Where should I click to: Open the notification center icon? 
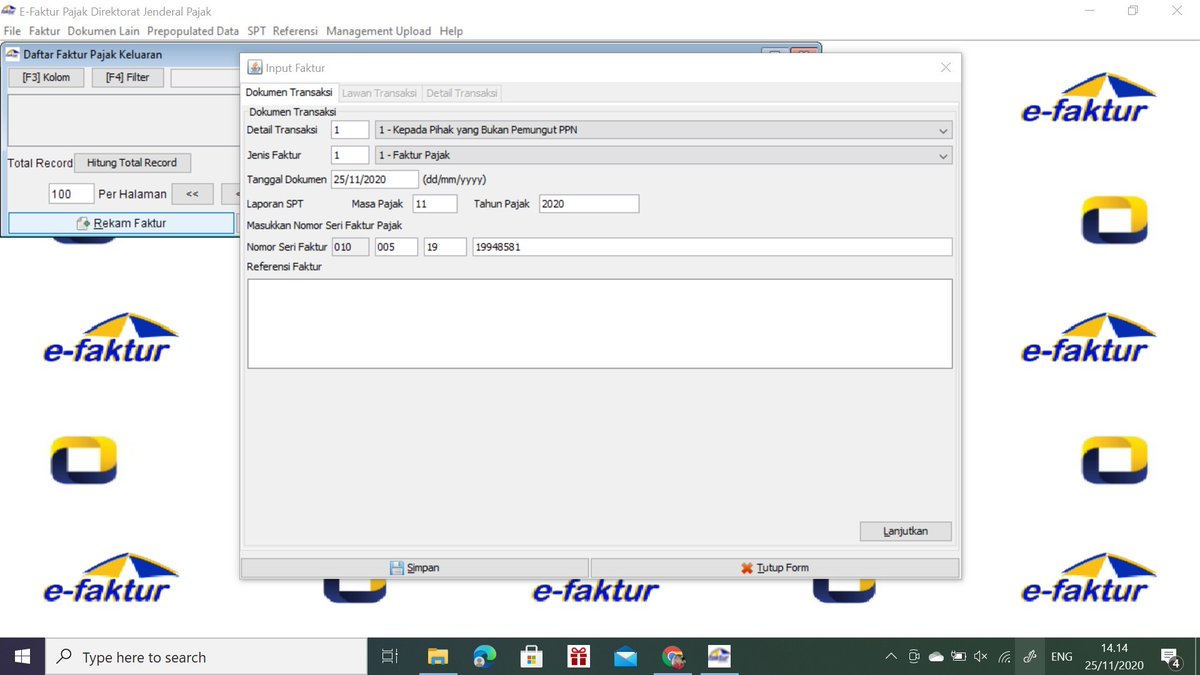point(1172,657)
